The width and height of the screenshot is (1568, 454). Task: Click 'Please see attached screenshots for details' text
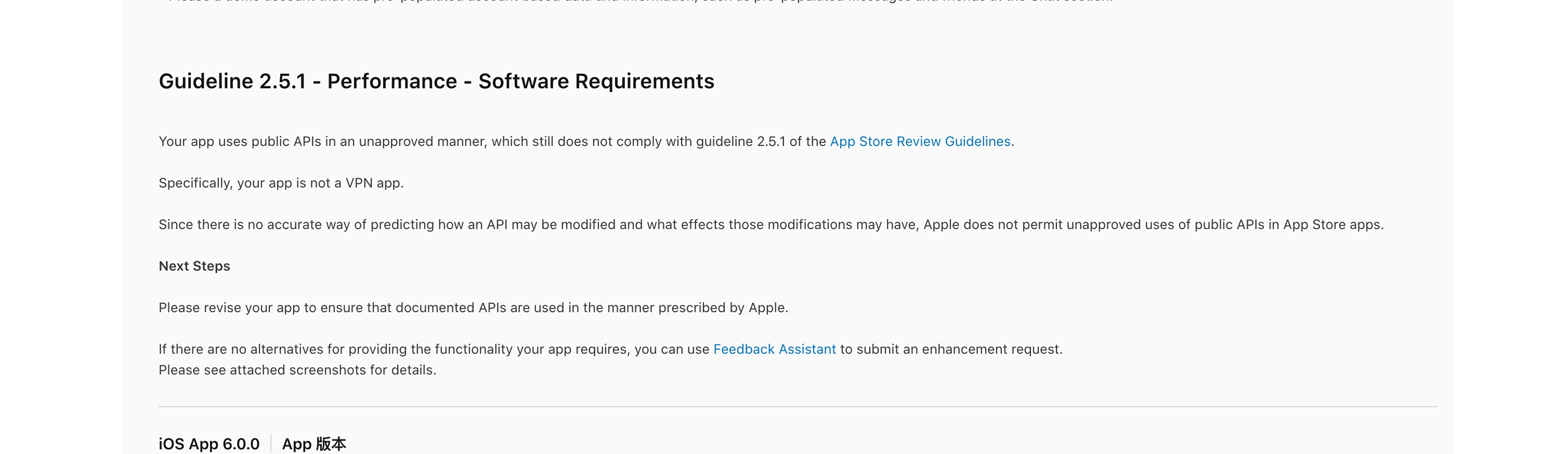(x=297, y=370)
